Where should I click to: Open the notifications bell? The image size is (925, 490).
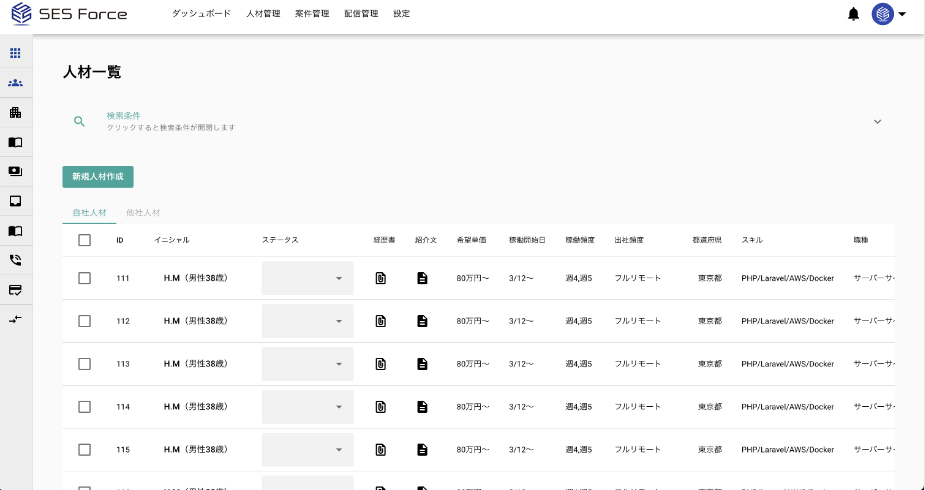853,14
